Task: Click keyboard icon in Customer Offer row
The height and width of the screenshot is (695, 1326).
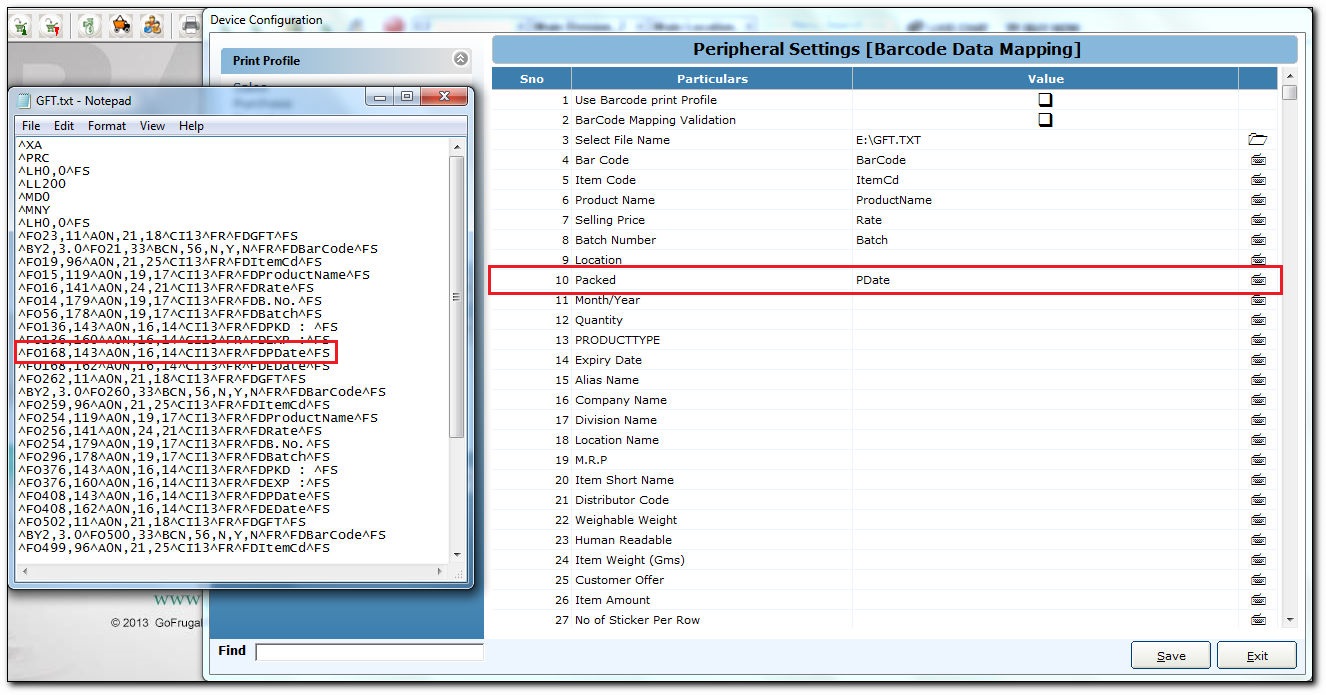Action: pos(1258,580)
